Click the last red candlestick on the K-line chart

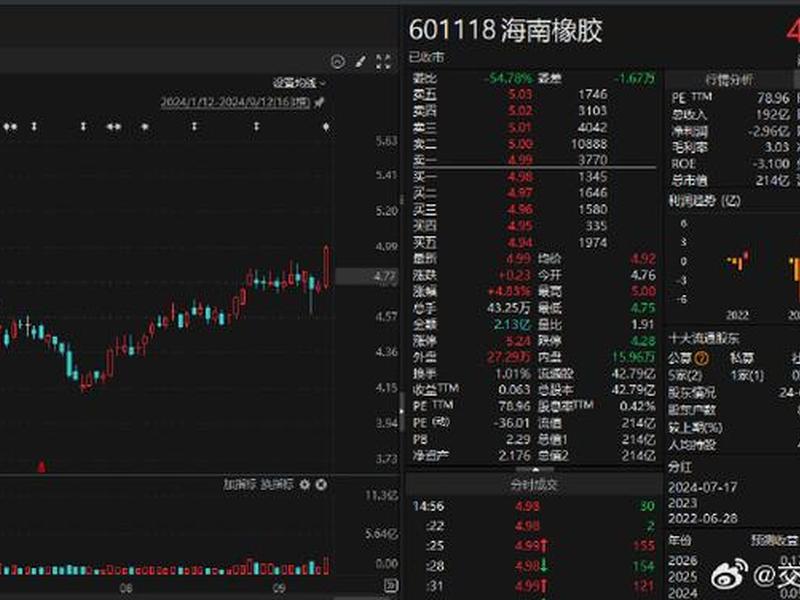pos(327,266)
